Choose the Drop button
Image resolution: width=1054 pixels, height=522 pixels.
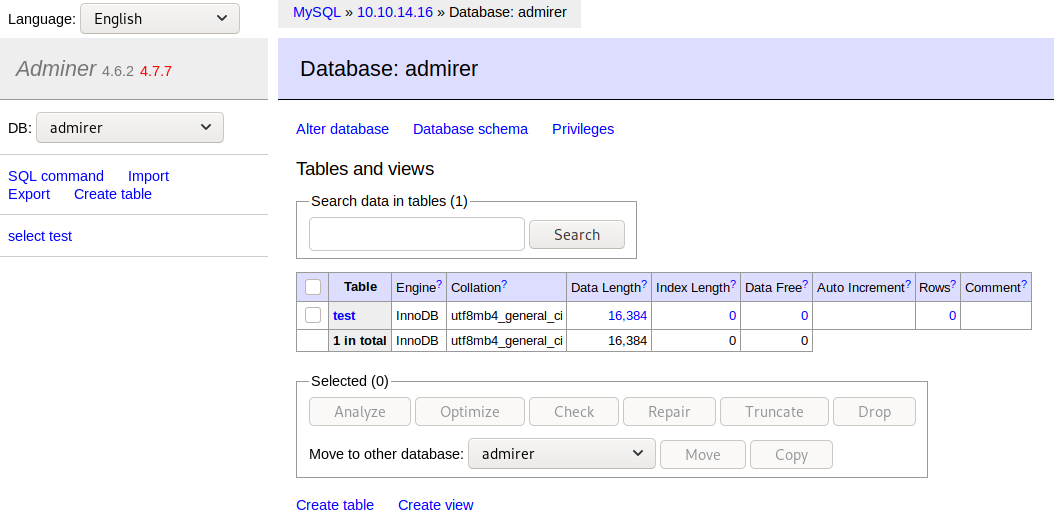point(875,412)
